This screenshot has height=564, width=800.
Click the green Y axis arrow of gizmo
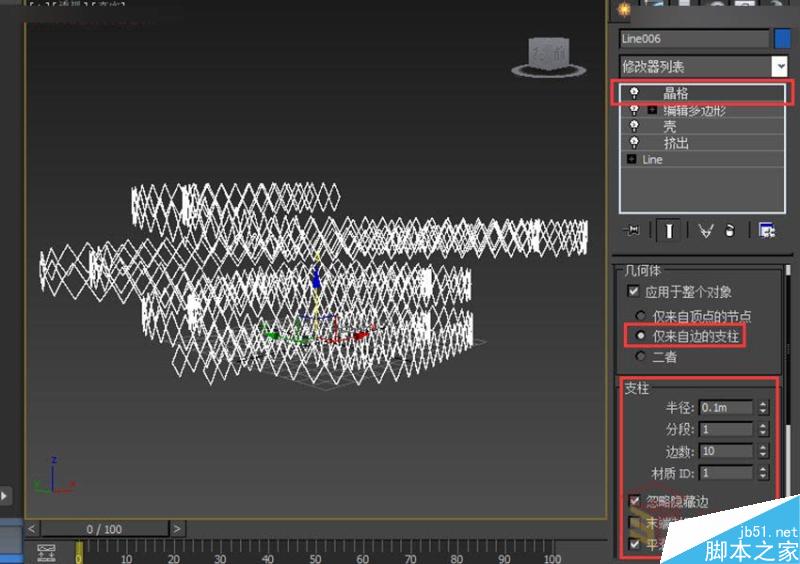click(x=270, y=335)
